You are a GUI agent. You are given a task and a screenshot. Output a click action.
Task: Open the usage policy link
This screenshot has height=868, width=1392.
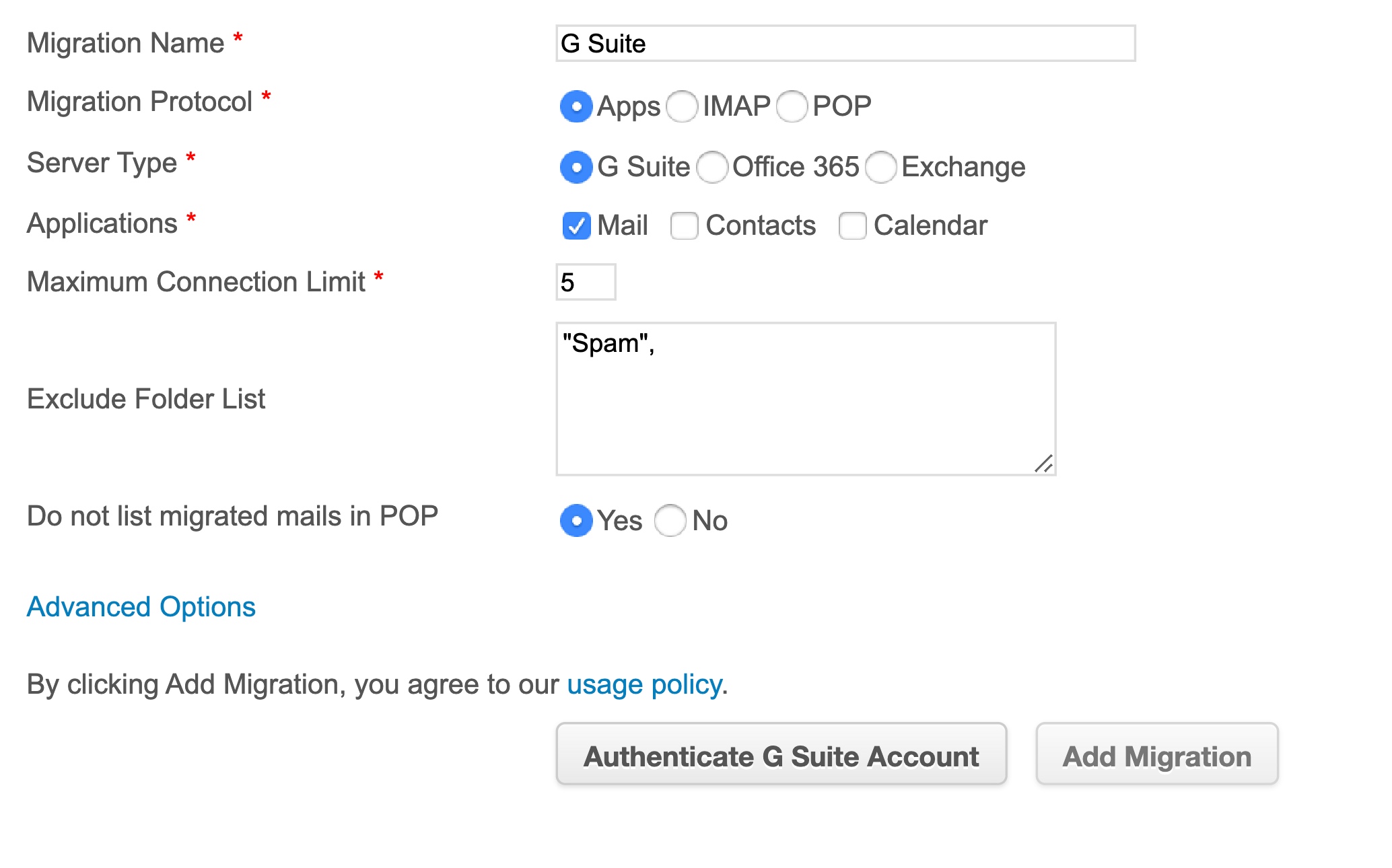pos(644,685)
